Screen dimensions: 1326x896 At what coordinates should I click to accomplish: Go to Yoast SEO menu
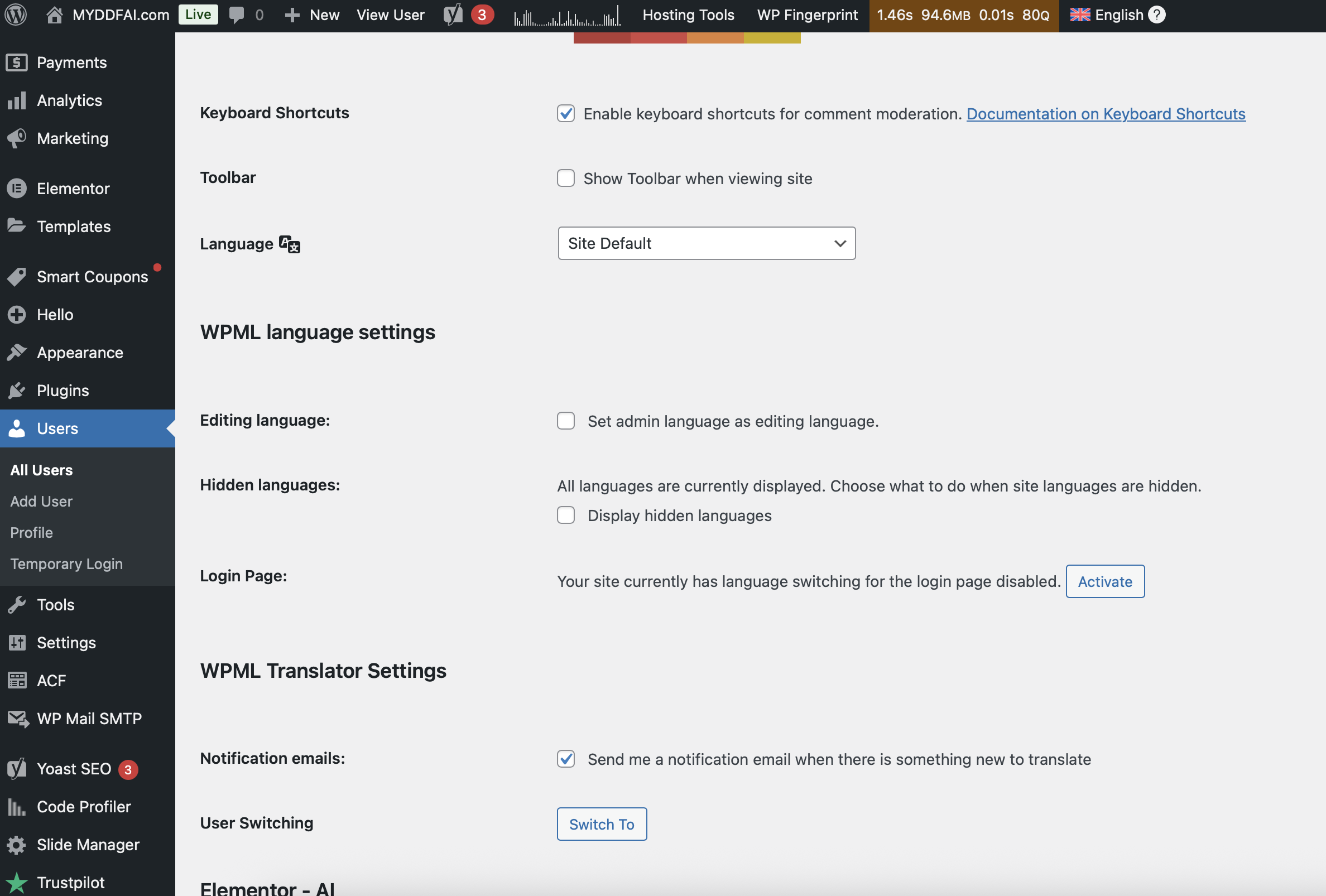click(x=74, y=769)
